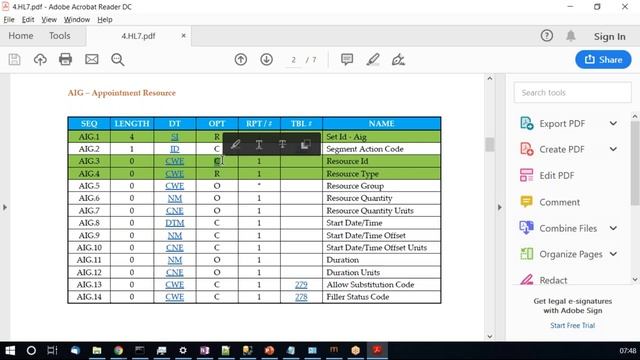640x360 pixels.
Task: Open table 278 link in AIG.14 row
Action: (x=301, y=297)
